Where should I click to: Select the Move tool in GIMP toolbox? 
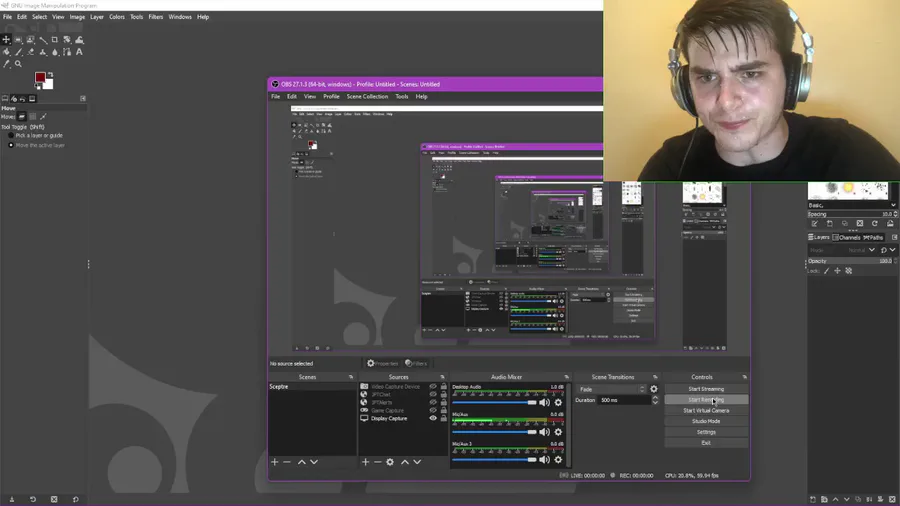click(6, 40)
